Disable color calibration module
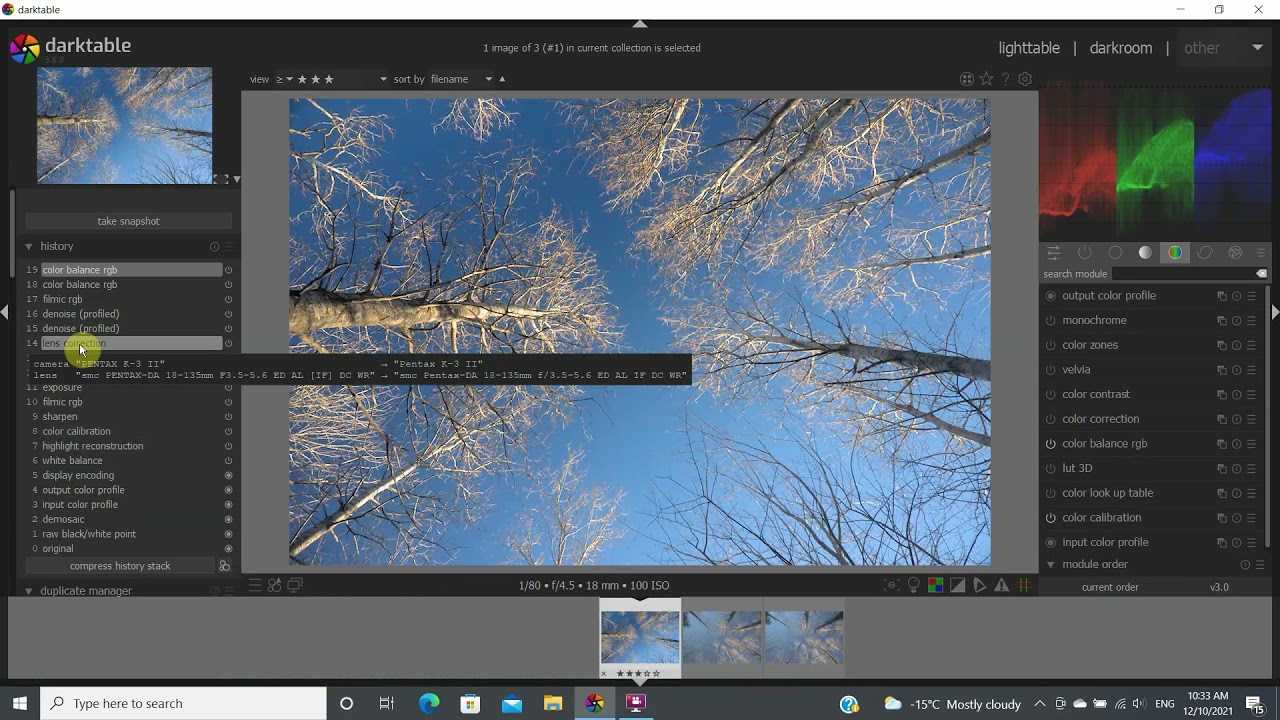The width and height of the screenshot is (1280, 720). pyautogui.click(x=1050, y=518)
